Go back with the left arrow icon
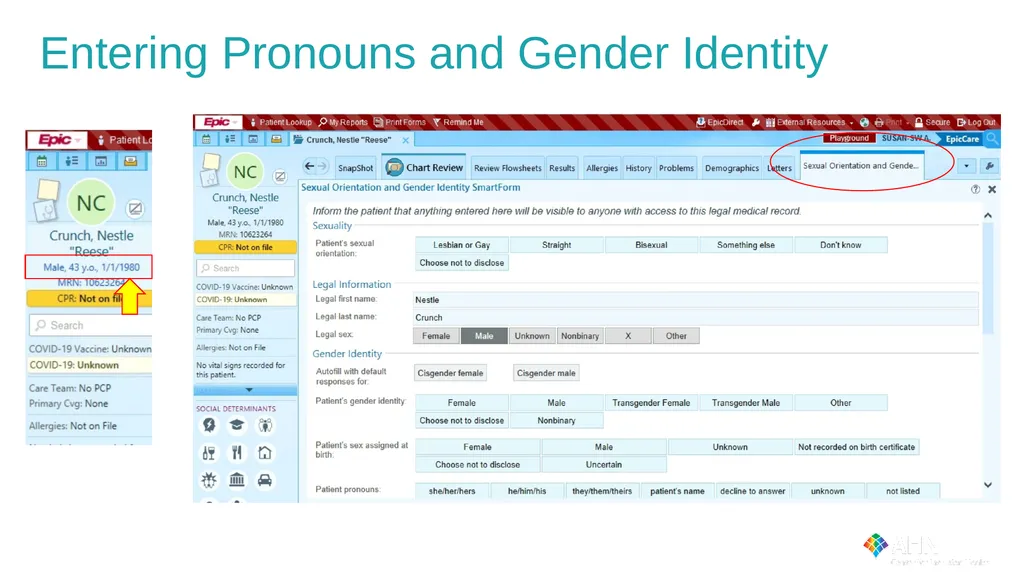 [310, 167]
